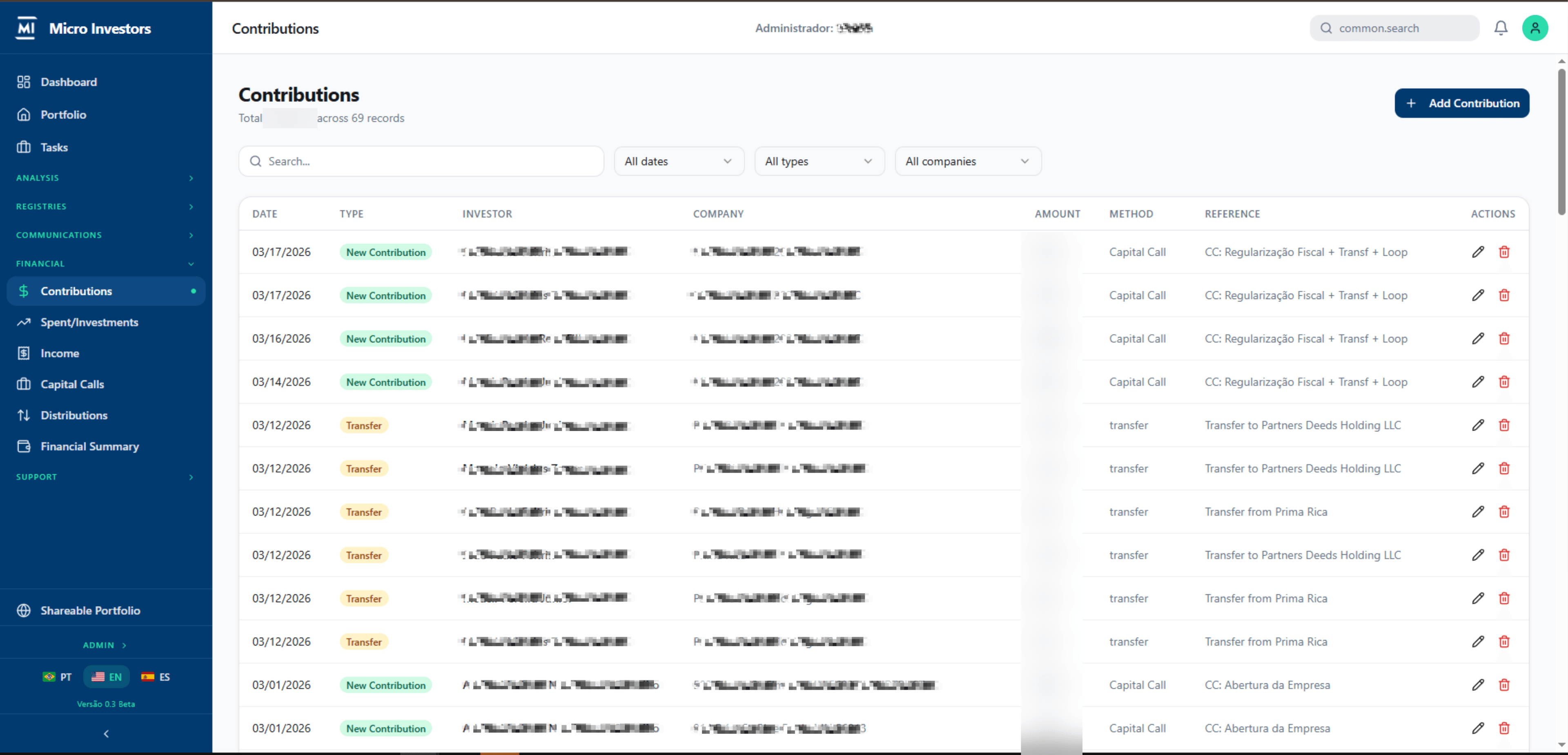Edit the first 03/17/2026 contribution row
The height and width of the screenshot is (755, 1568).
click(x=1477, y=252)
